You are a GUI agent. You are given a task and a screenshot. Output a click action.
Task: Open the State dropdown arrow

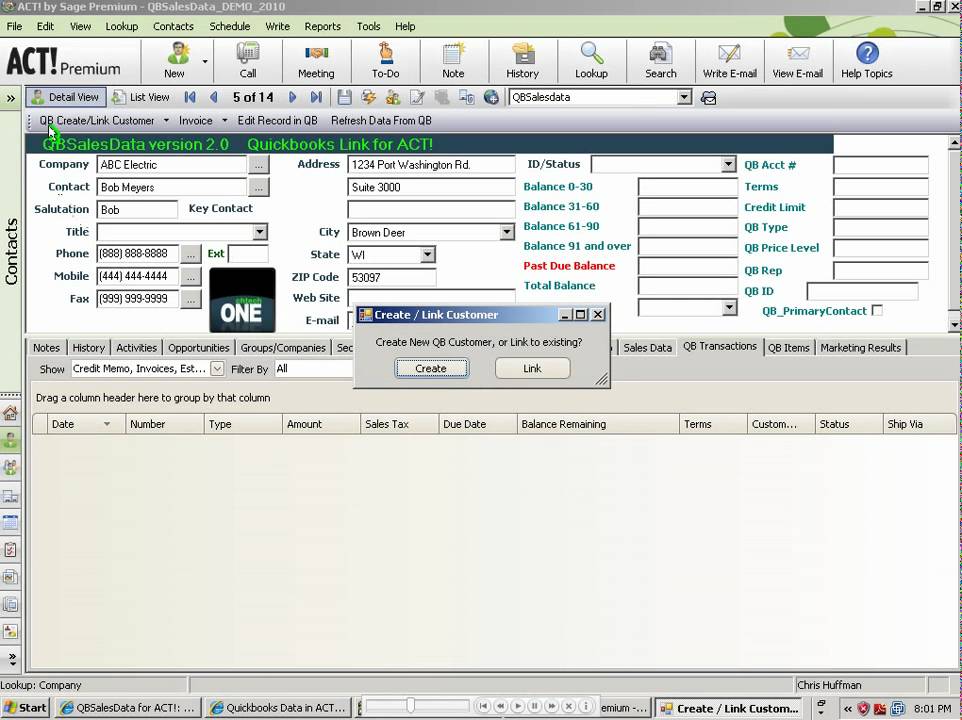(428, 254)
